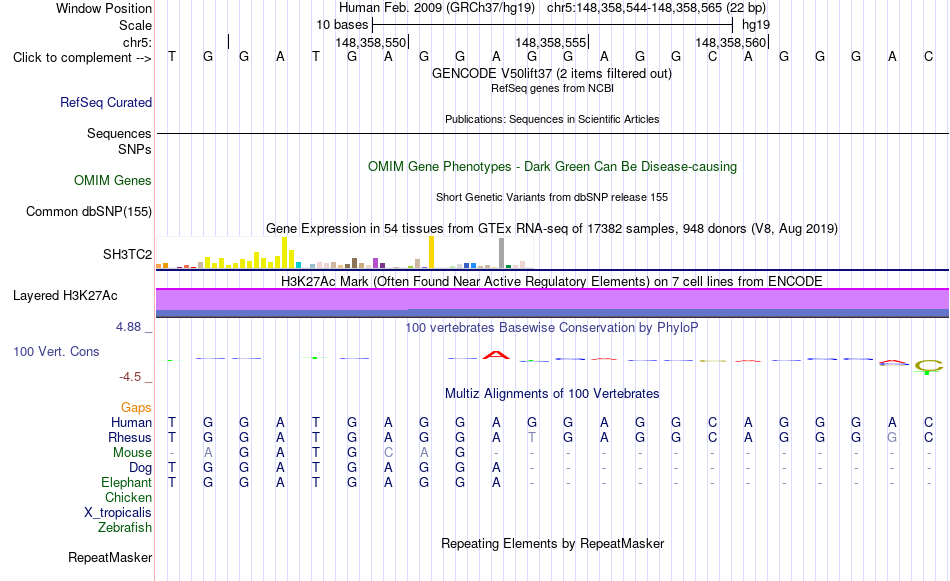Click the SH3TC2 gene expression label
The image size is (950, 581).
click(x=127, y=254)
